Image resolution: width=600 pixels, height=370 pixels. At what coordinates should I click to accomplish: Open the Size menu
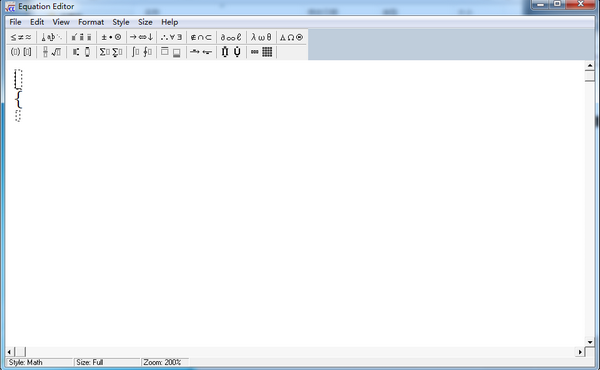click(145, 22)
